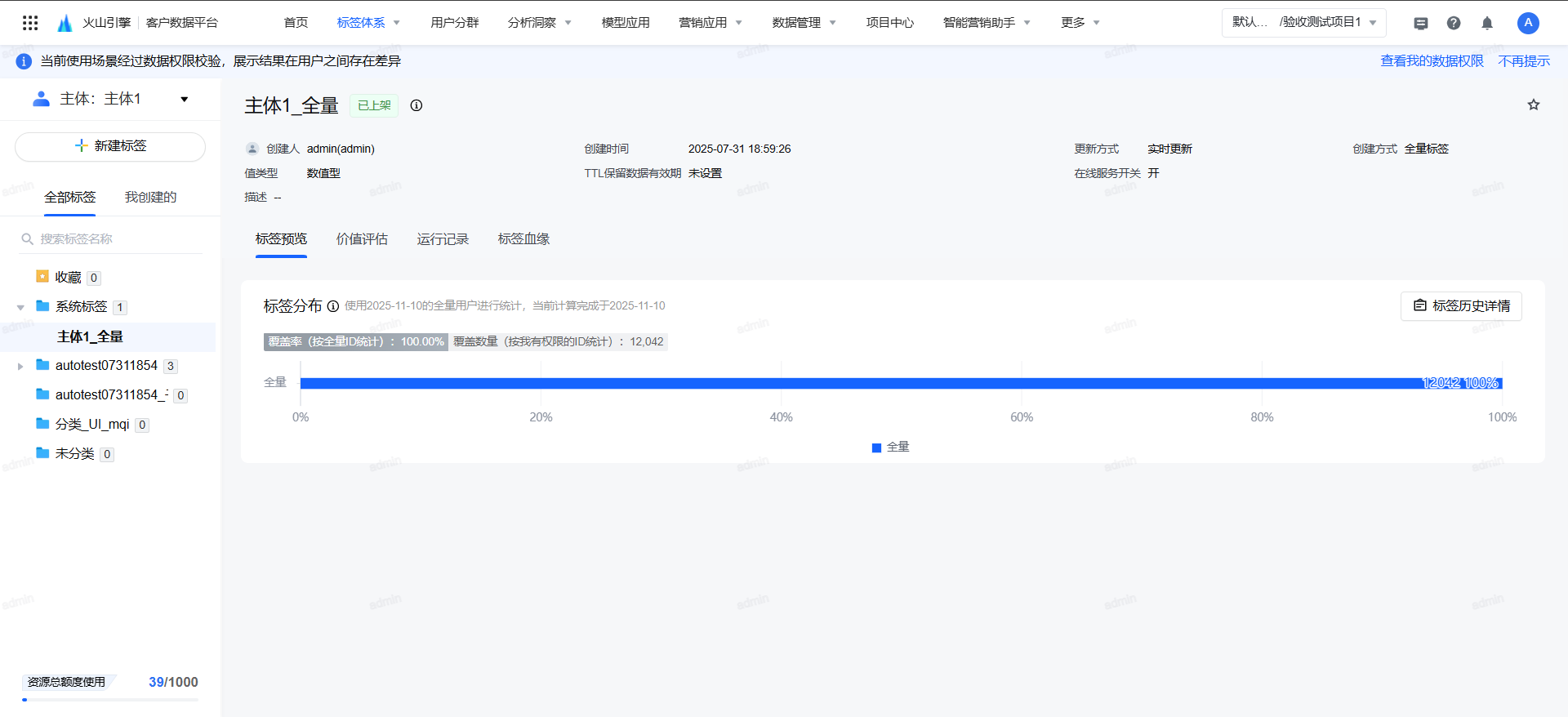Viewport: 1568px width, 717px height.
Task: Click the 全量标签 creation method value
Action: (x=1427, y=149)
